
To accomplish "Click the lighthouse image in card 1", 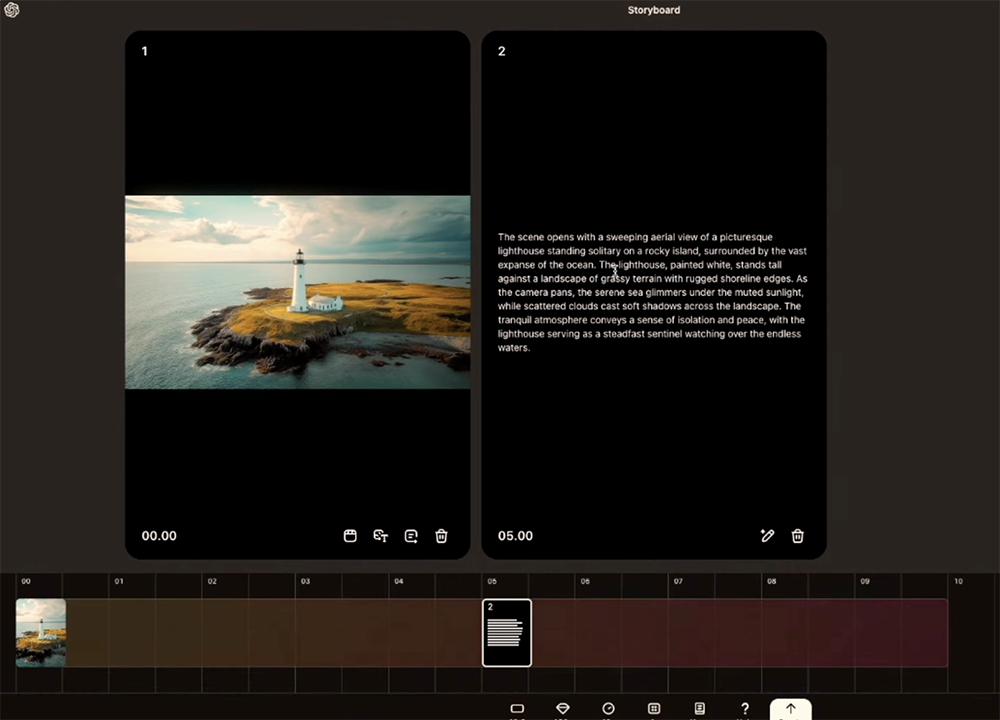I will tap(297, 292).
